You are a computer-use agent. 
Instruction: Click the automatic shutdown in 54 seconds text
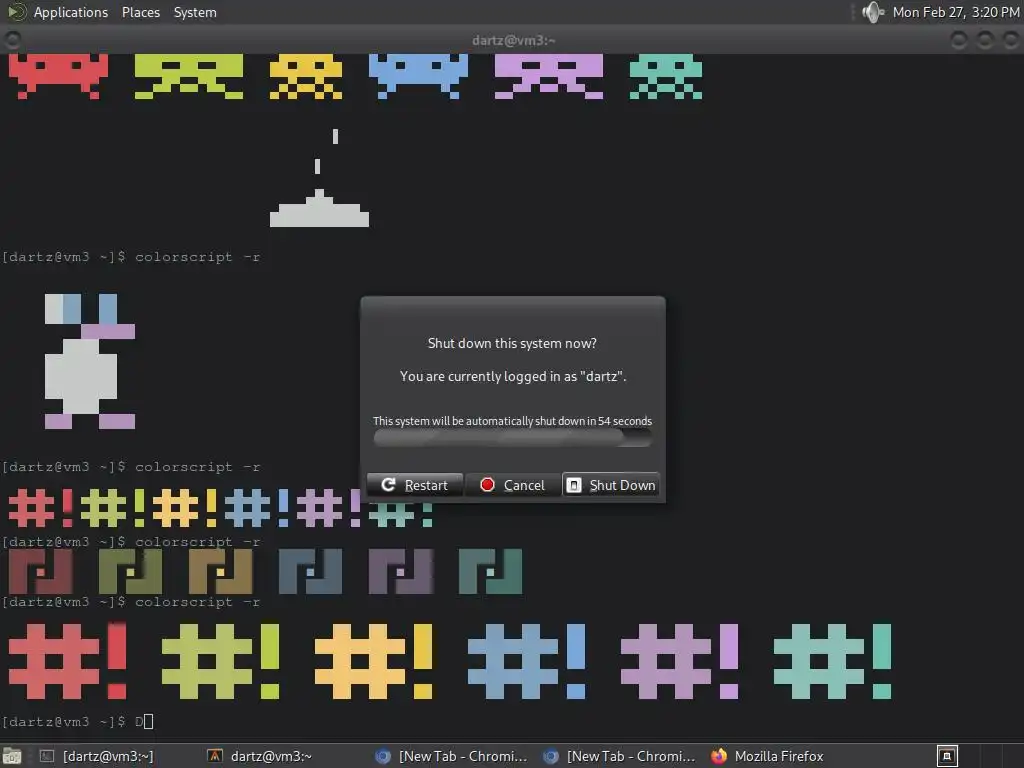[x=513, y=421]
